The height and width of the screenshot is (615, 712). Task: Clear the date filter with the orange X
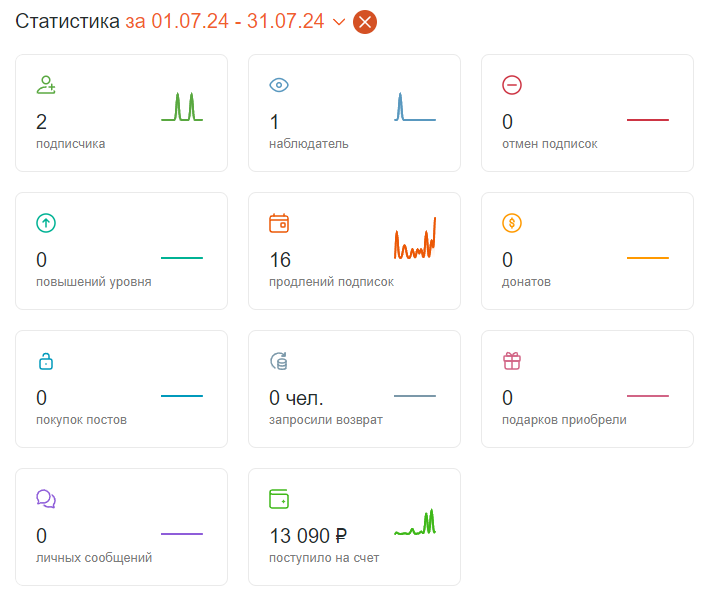(x=365, y=22)
